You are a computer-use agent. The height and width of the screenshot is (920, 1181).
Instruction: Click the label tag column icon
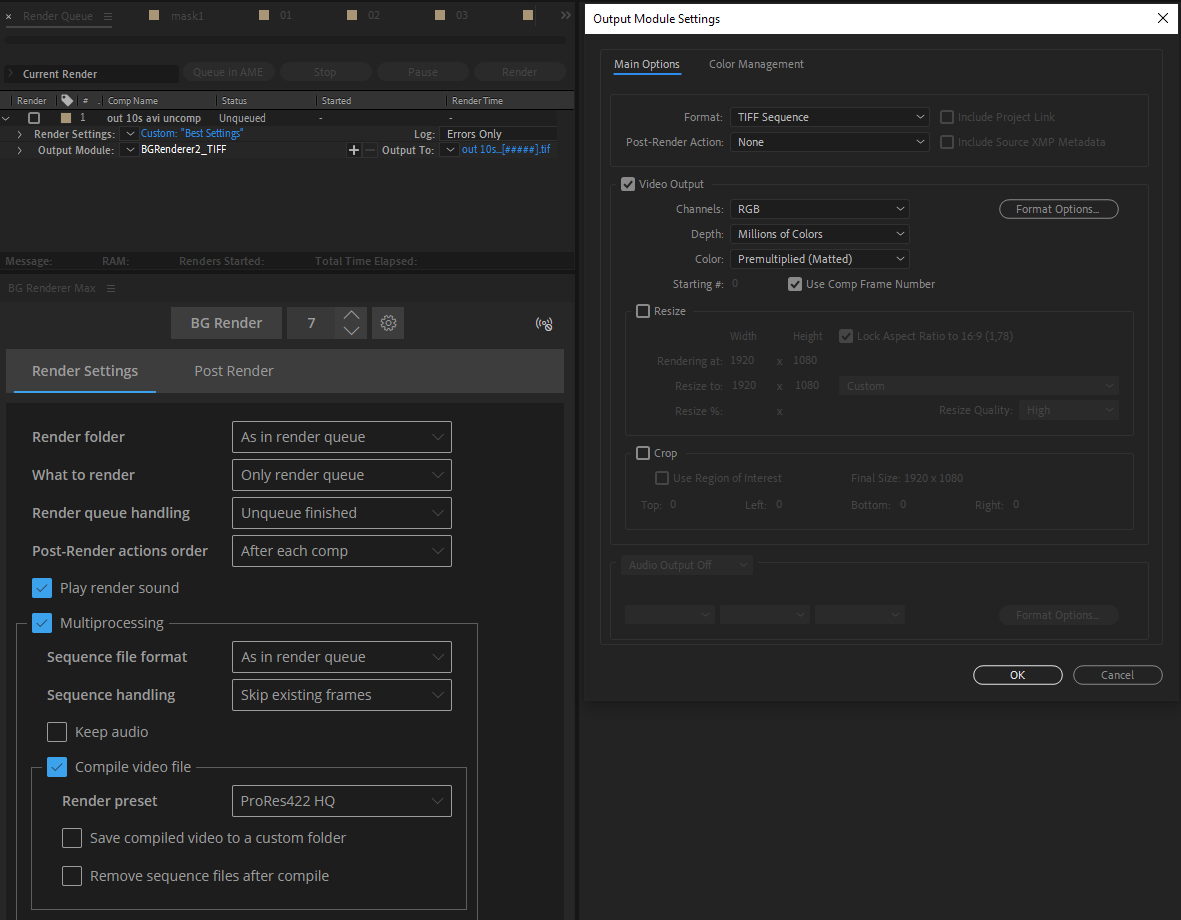coord(67,100)
